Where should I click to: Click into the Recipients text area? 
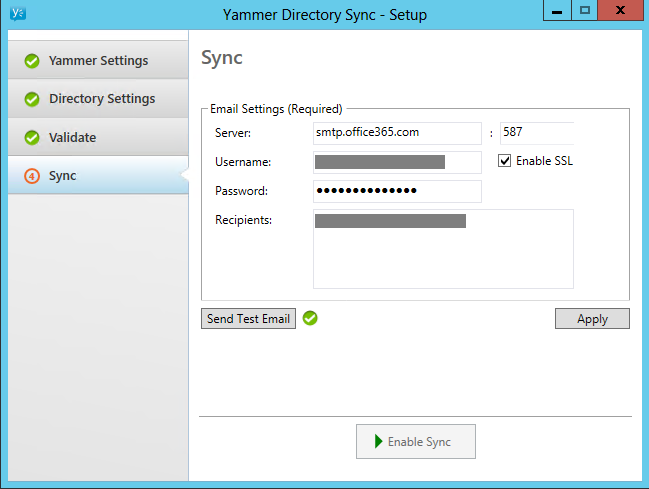coord(443,249)
